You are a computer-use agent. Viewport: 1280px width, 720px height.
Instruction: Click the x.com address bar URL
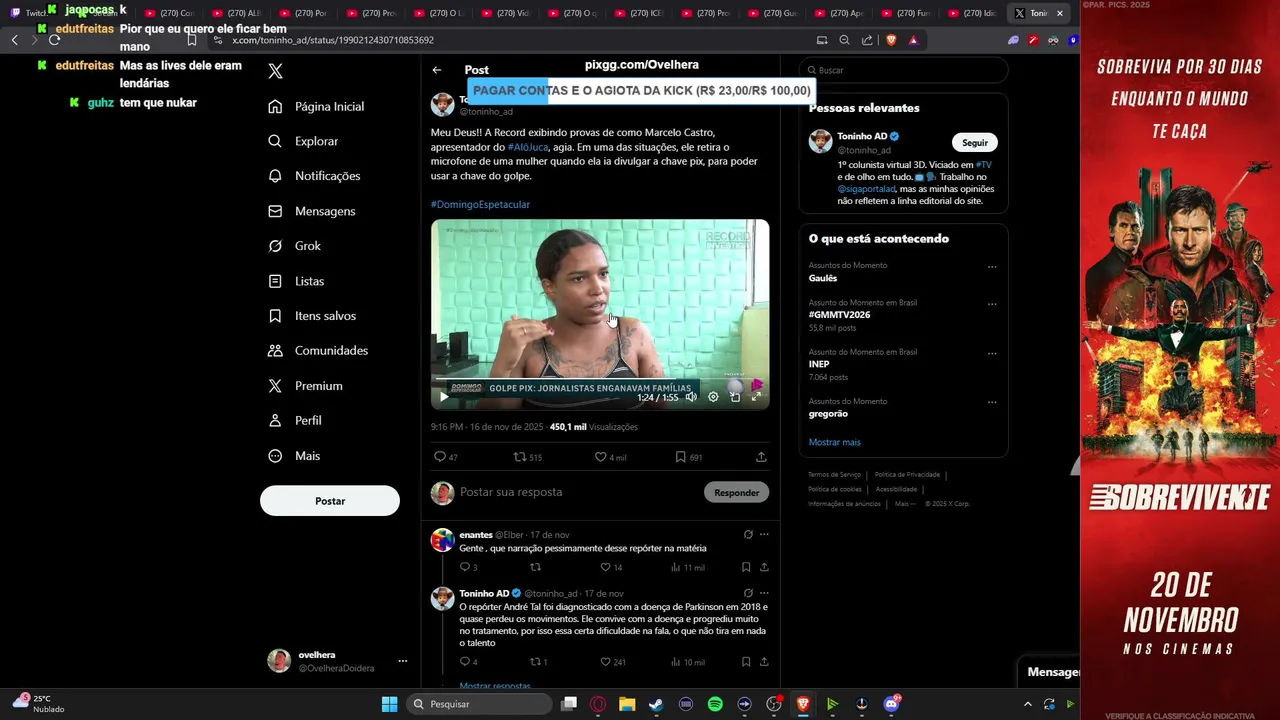coord(333,40)
